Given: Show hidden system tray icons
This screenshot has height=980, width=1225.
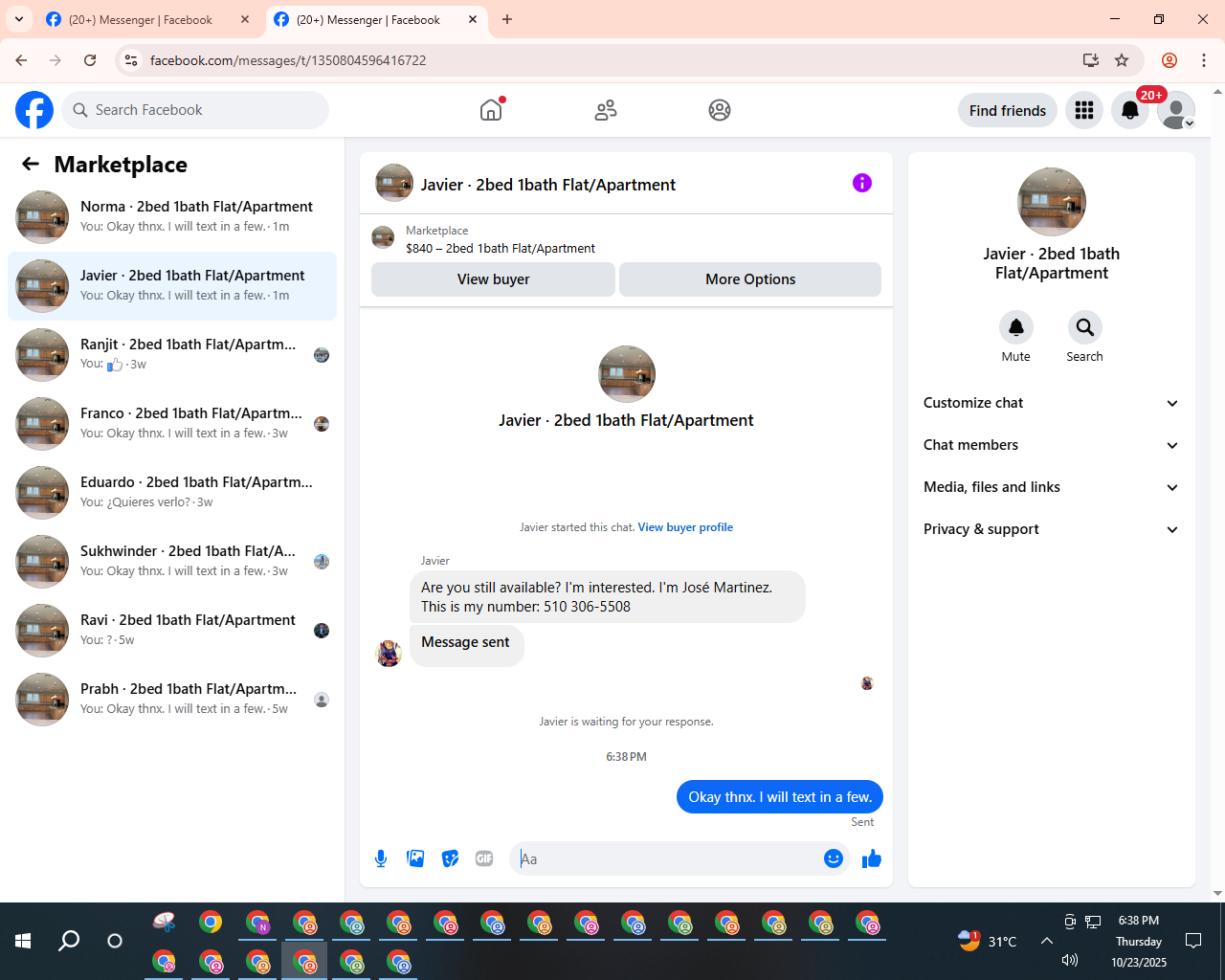Looking at the screenshot, I should coord(1047,941).
